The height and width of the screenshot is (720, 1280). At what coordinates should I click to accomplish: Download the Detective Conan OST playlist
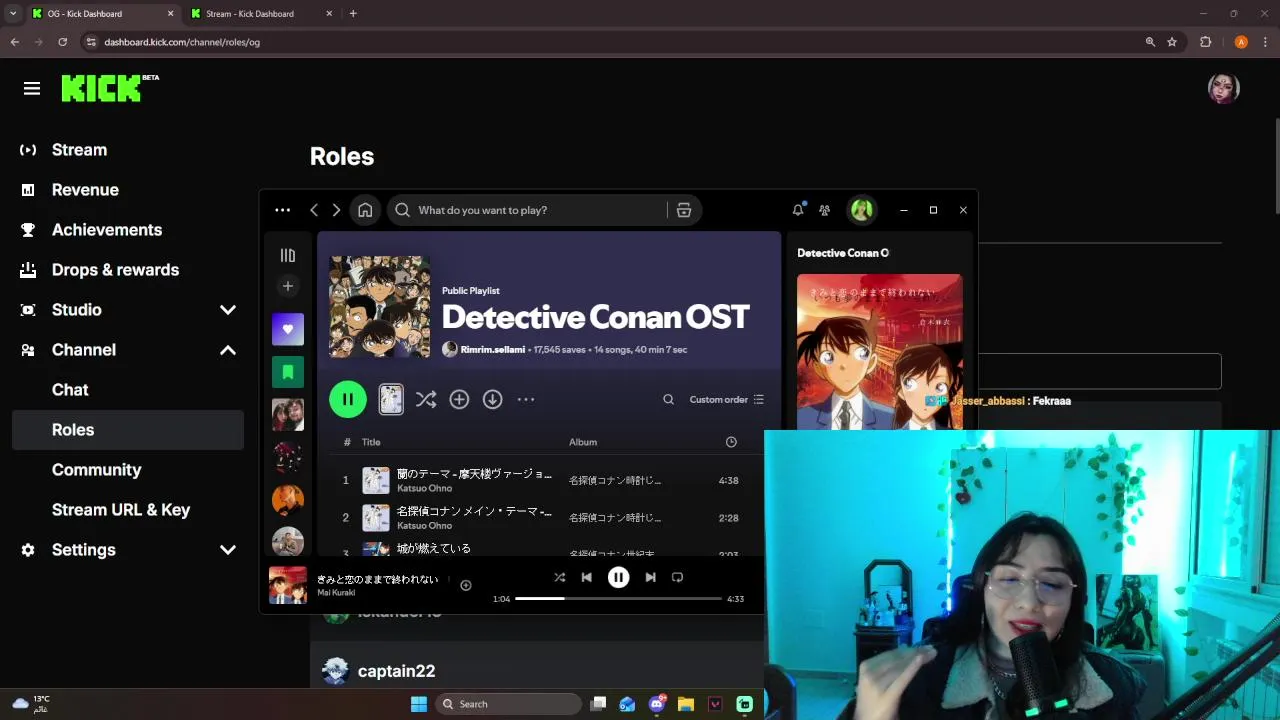492,399
